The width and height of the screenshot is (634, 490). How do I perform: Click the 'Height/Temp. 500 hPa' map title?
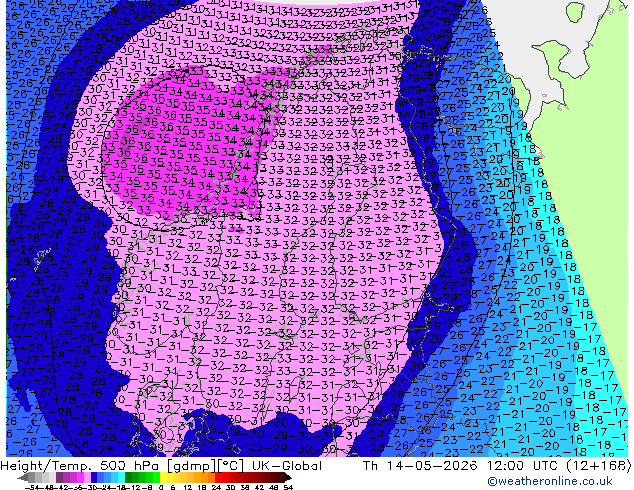point(79,466)
